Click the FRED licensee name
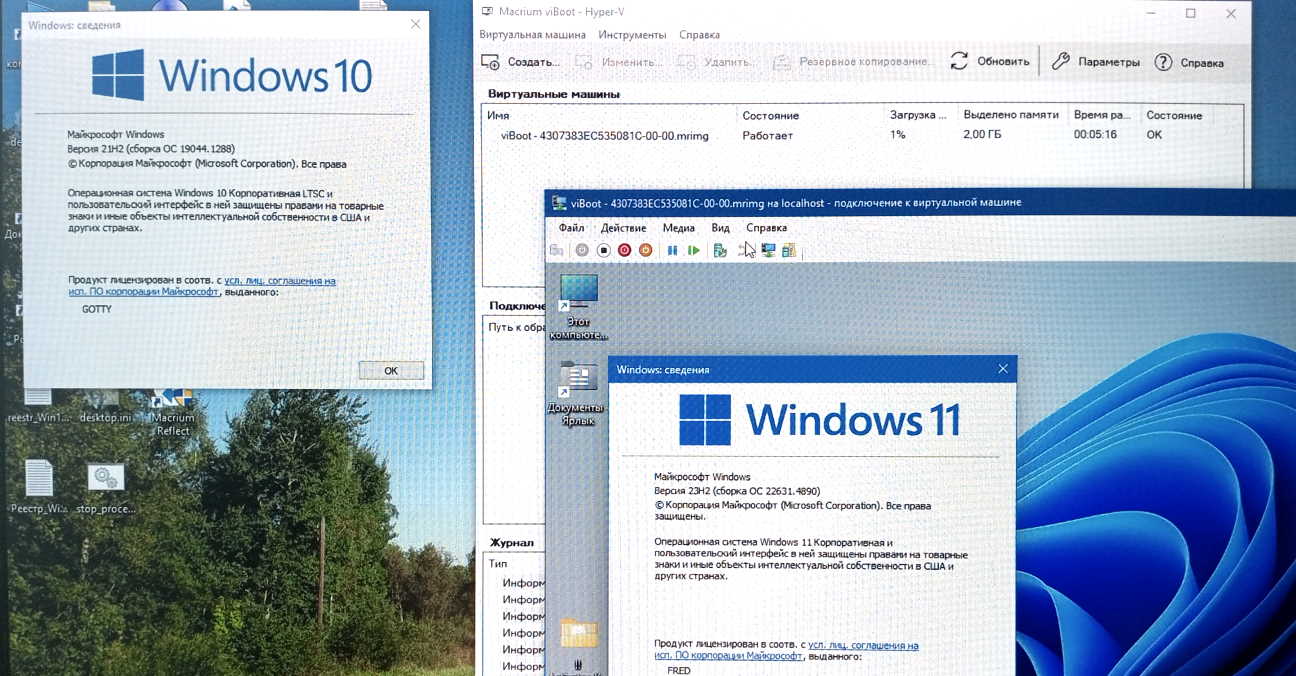Screen dimensions: 1296x676 tap(679, 670)
